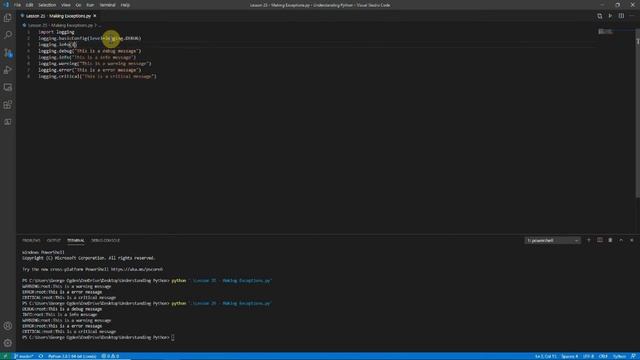Open notifications bell in status bar
The height and width of the screenshot is (360, 640).
click(633, 356)
